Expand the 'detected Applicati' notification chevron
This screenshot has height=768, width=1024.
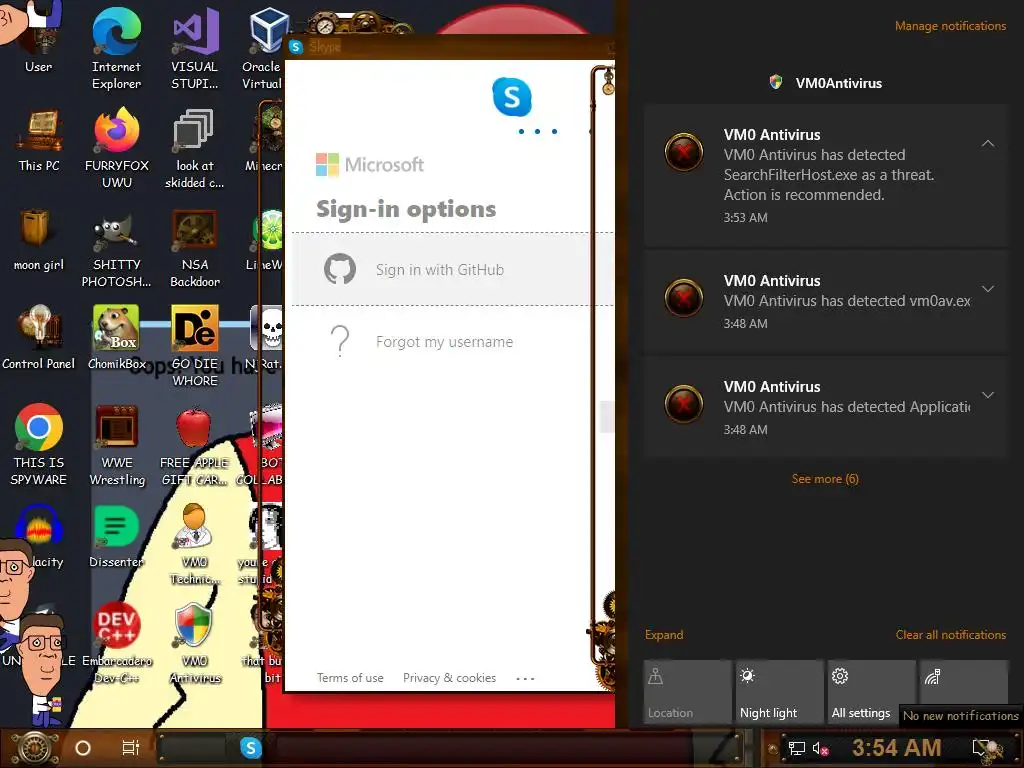[x=988, y=395]
